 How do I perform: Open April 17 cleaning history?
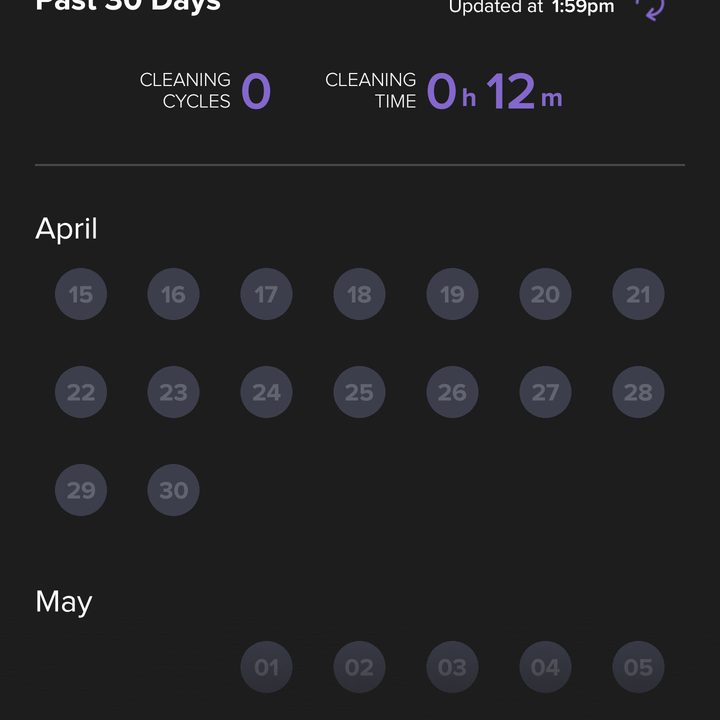266,294
